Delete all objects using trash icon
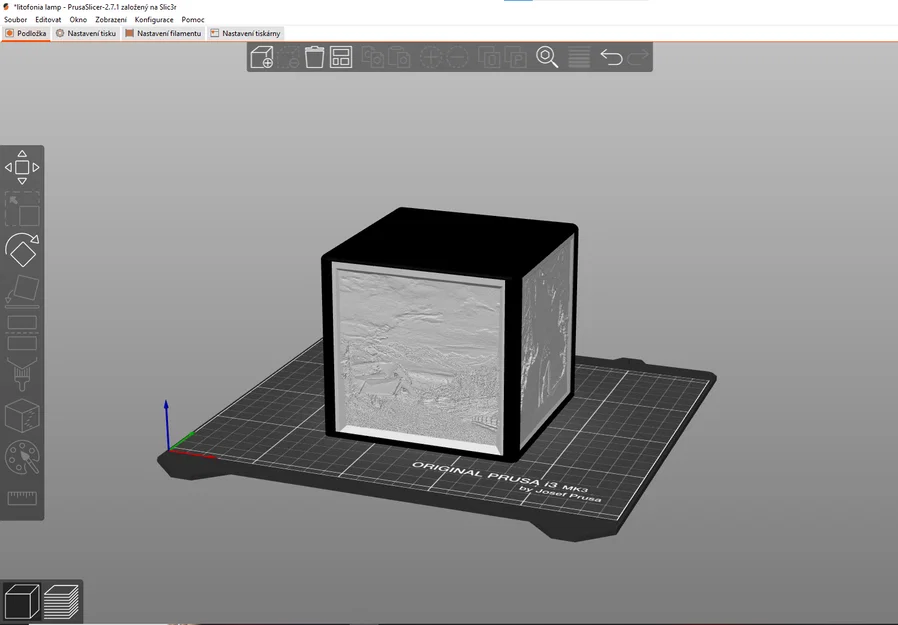 [314, 57]
